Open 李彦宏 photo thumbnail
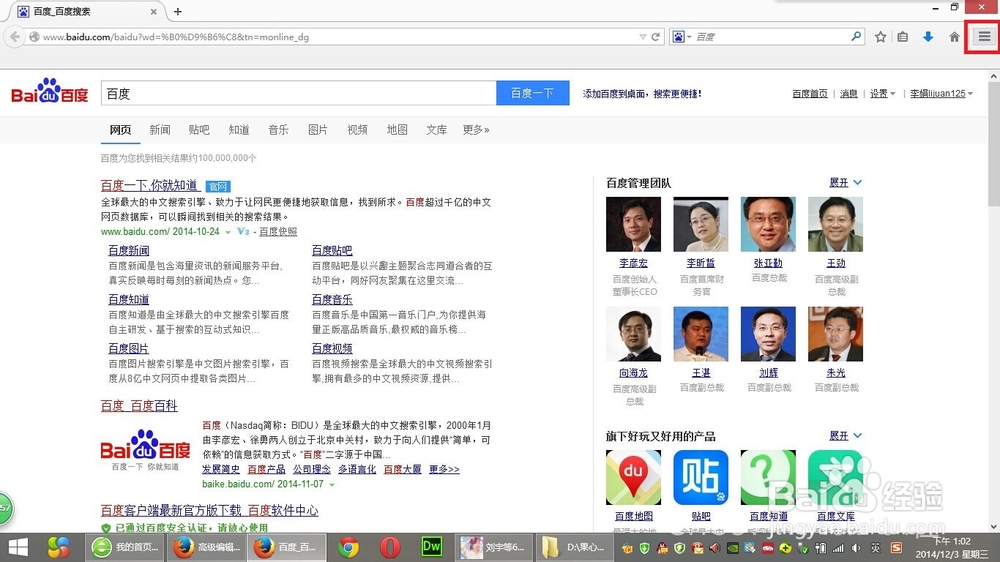 [633, 224]
